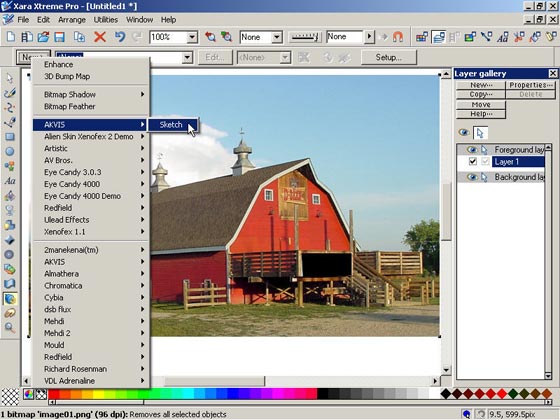Select the Bevel tool icon

(10, 240)
